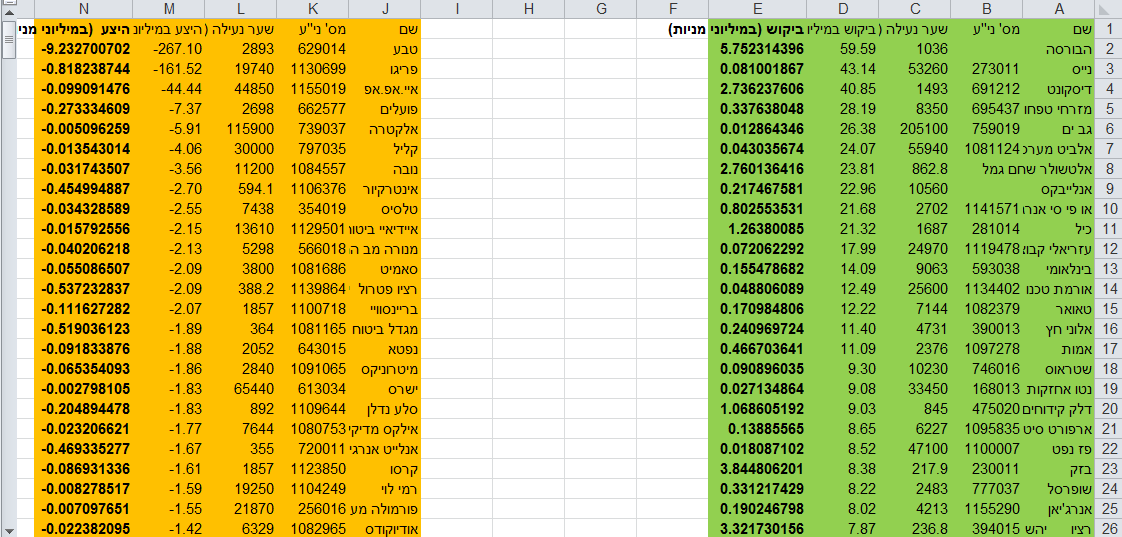The height and width of the screenshot is (537, 1122).
Task: Click cell 'כיל' in column A
Action: (x=1059, y=230)
